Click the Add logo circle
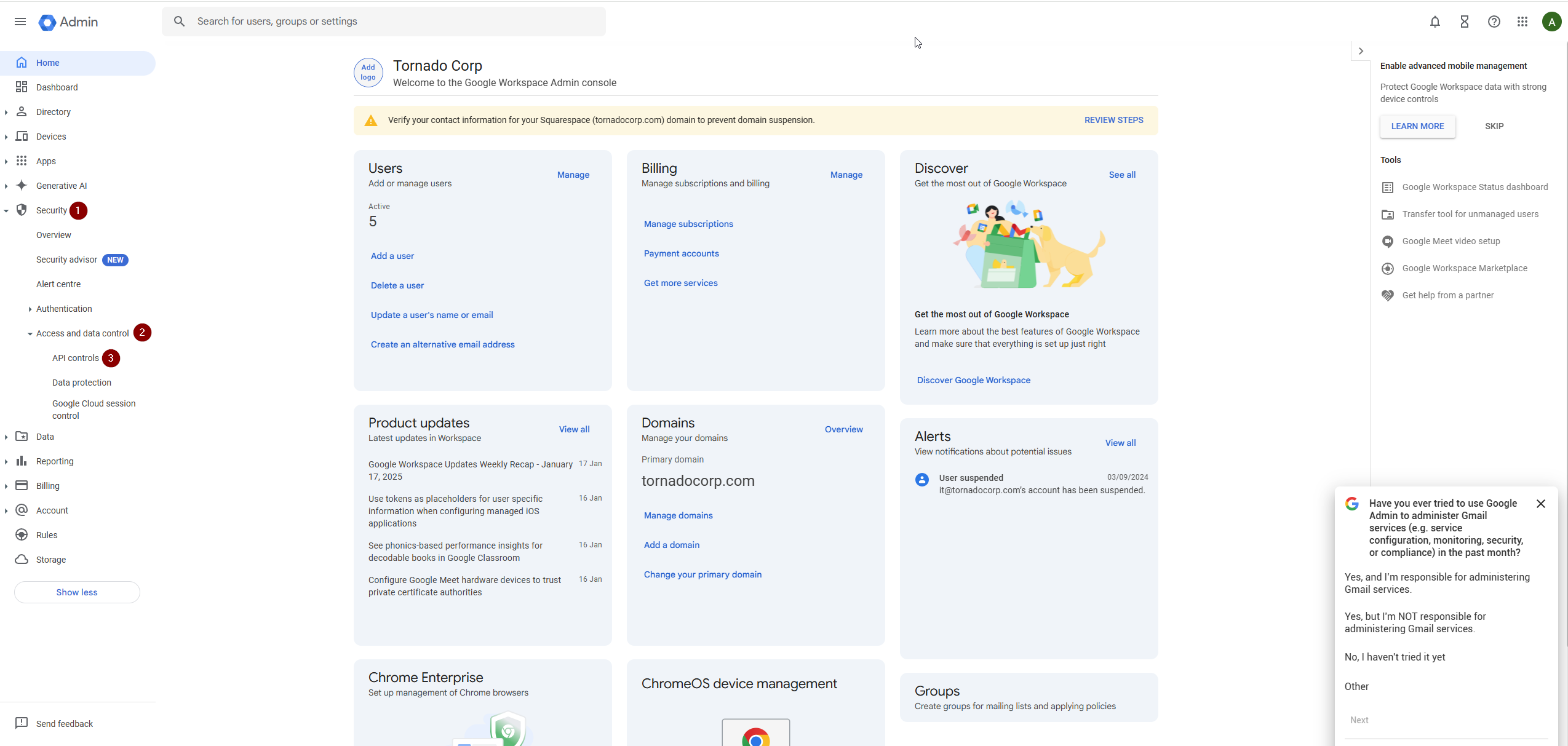Viewport: 1568px width, 746px height. point(368,73)
